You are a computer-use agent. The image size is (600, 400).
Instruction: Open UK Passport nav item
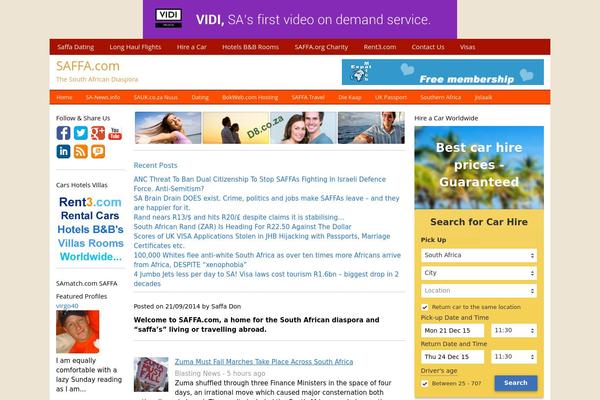coord(391,97)
